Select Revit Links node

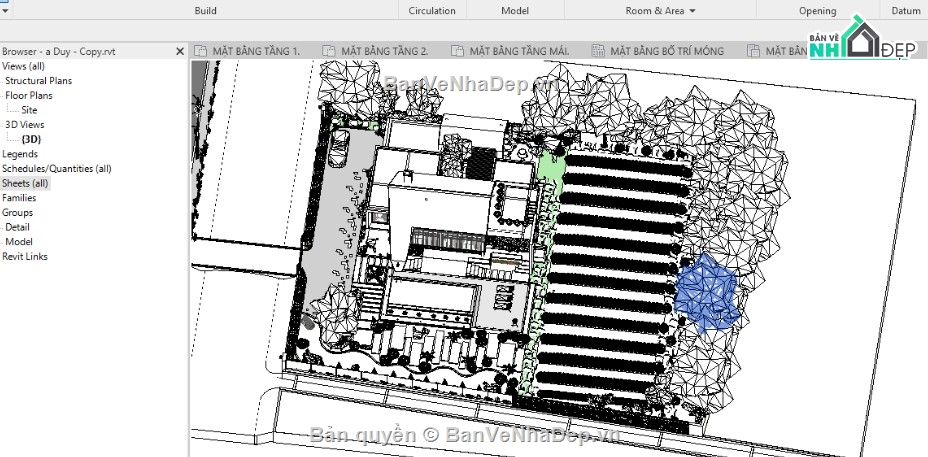click(x=25, y=256)
